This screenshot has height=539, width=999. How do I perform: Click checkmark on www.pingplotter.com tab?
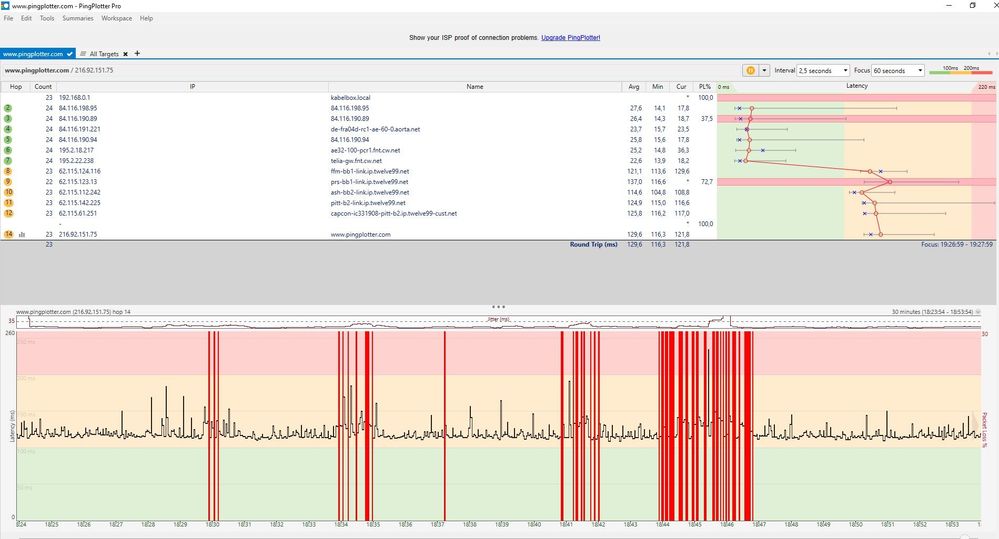click(x=70, y=53)
